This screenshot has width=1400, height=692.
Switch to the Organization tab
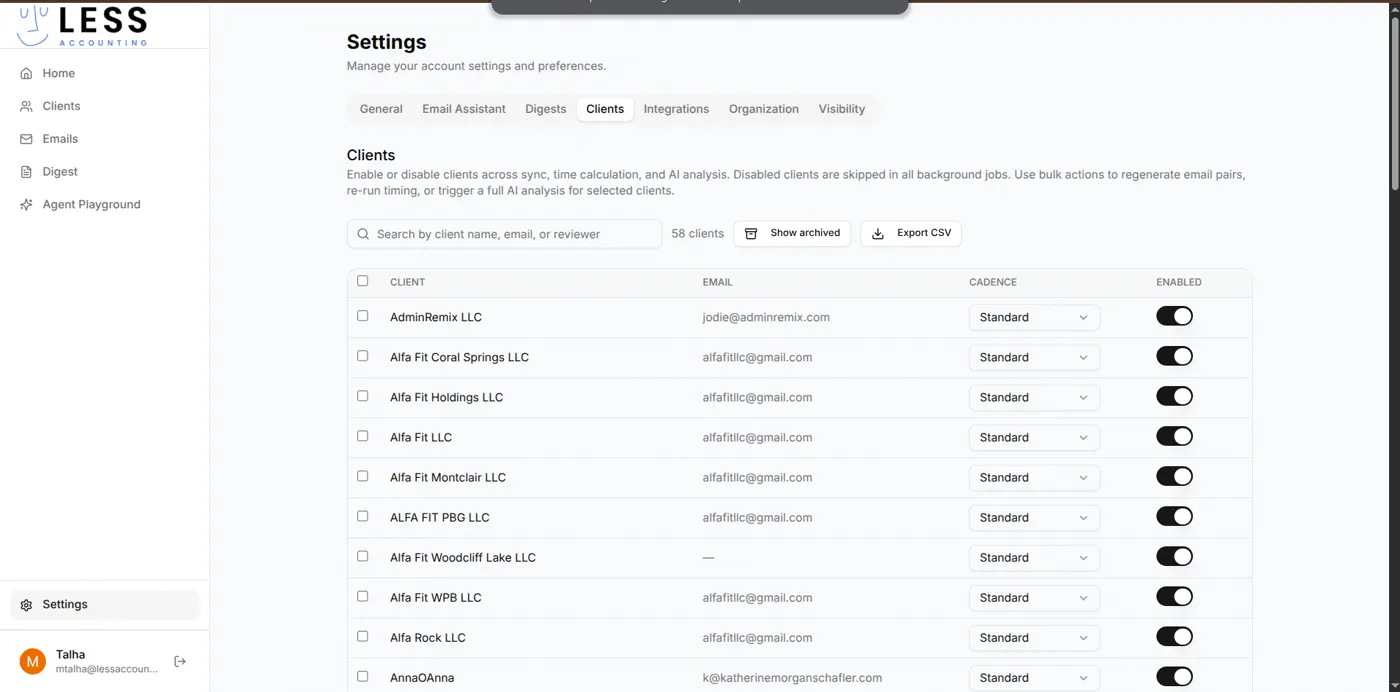pyautogui.click(x=764, y=109)
